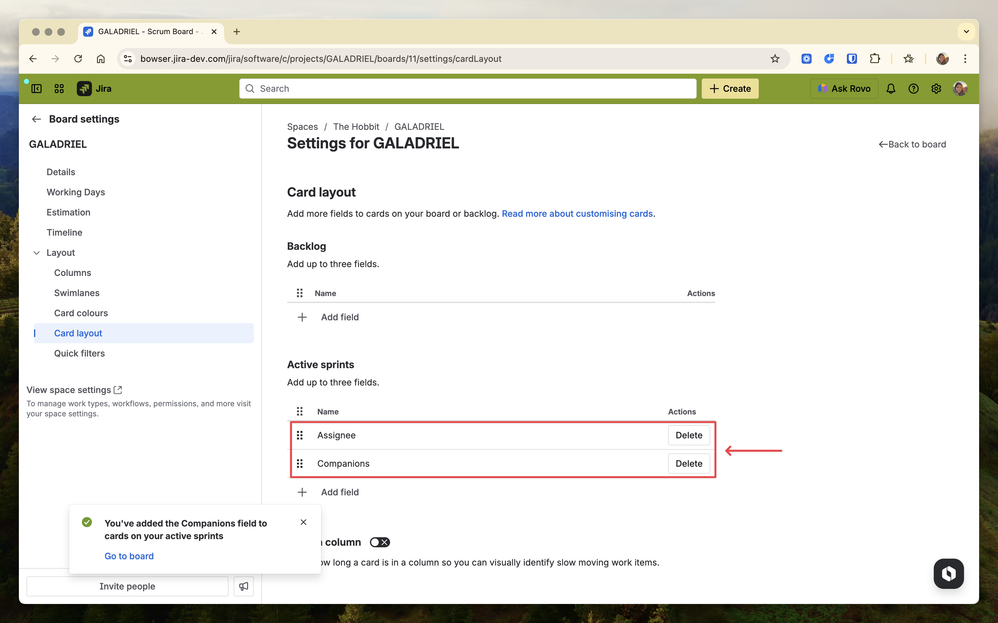Viewport: 998px width, 623px height.
Task: Open View space settings link
Action: 74,389
